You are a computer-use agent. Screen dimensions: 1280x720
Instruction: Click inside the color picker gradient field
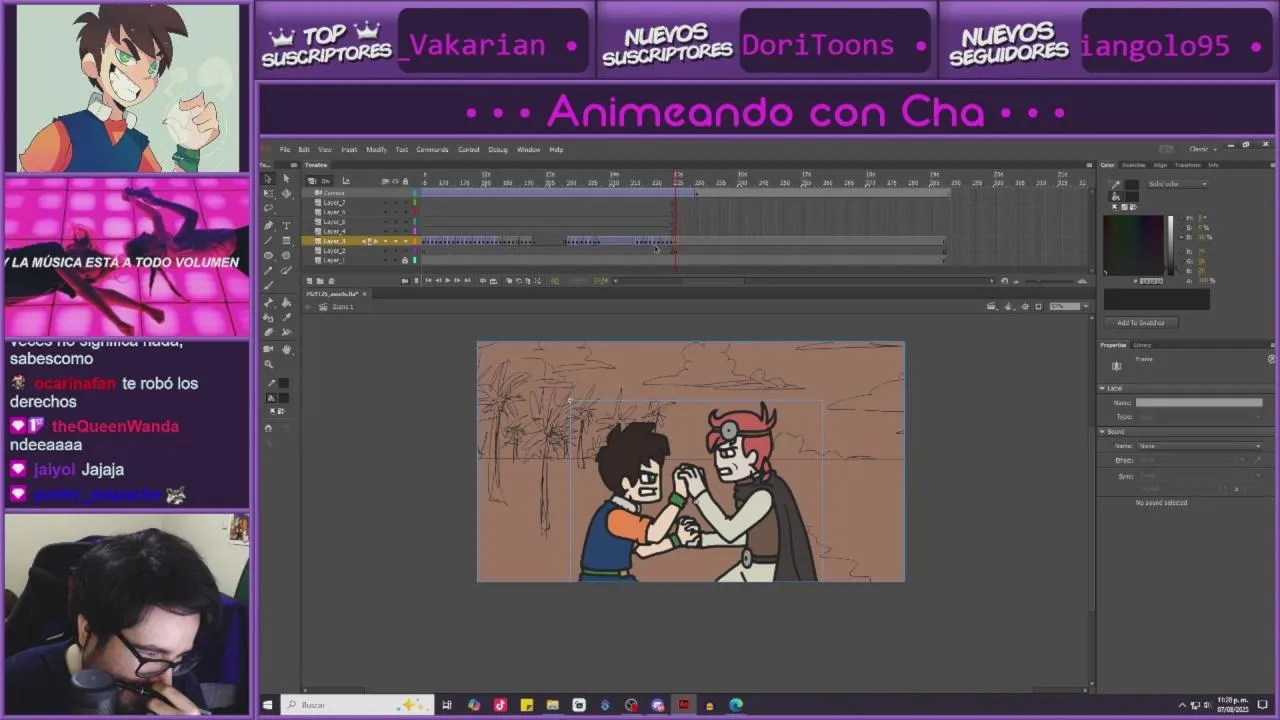pyautogui.click(x=1134, y=245)
